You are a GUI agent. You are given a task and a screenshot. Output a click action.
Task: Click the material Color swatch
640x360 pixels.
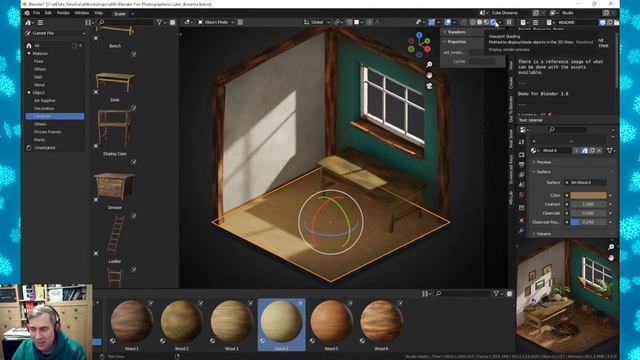(x=588, y=195)
